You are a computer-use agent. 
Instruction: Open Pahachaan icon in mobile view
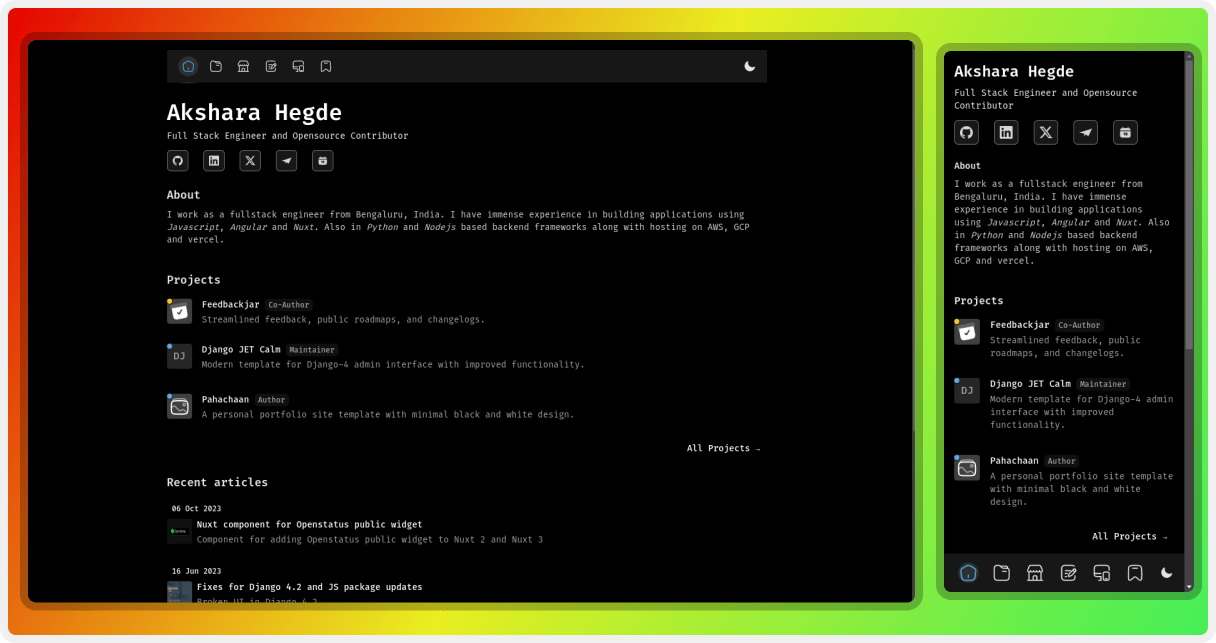tap(967, 468)
